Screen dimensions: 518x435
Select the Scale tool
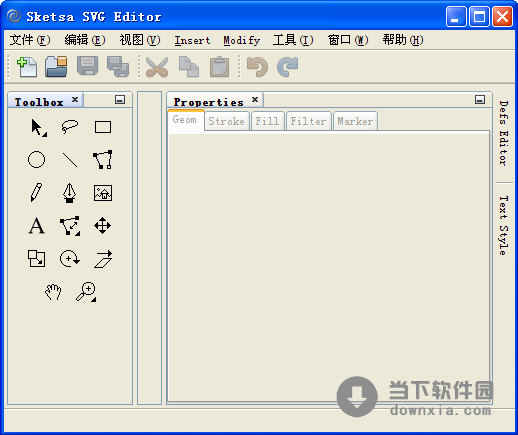[36, 259]
